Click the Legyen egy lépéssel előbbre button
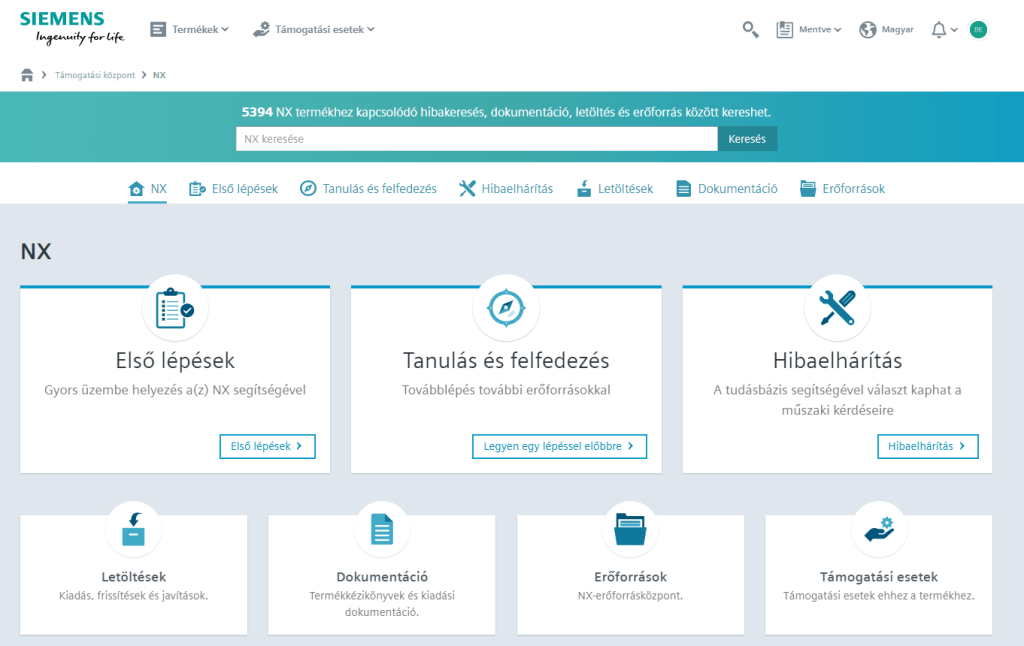This screenshot has width=1024, height=646. click(559, 446)
